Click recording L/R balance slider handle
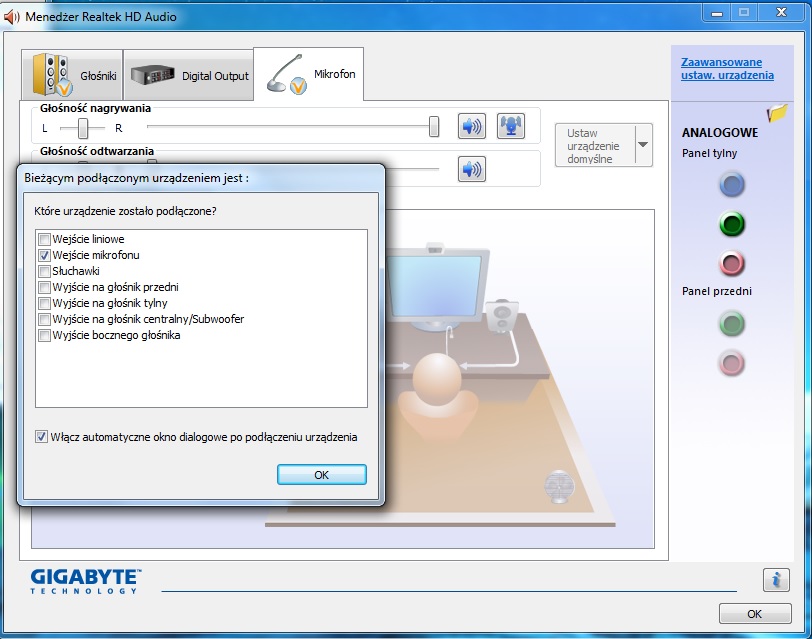 83,128
